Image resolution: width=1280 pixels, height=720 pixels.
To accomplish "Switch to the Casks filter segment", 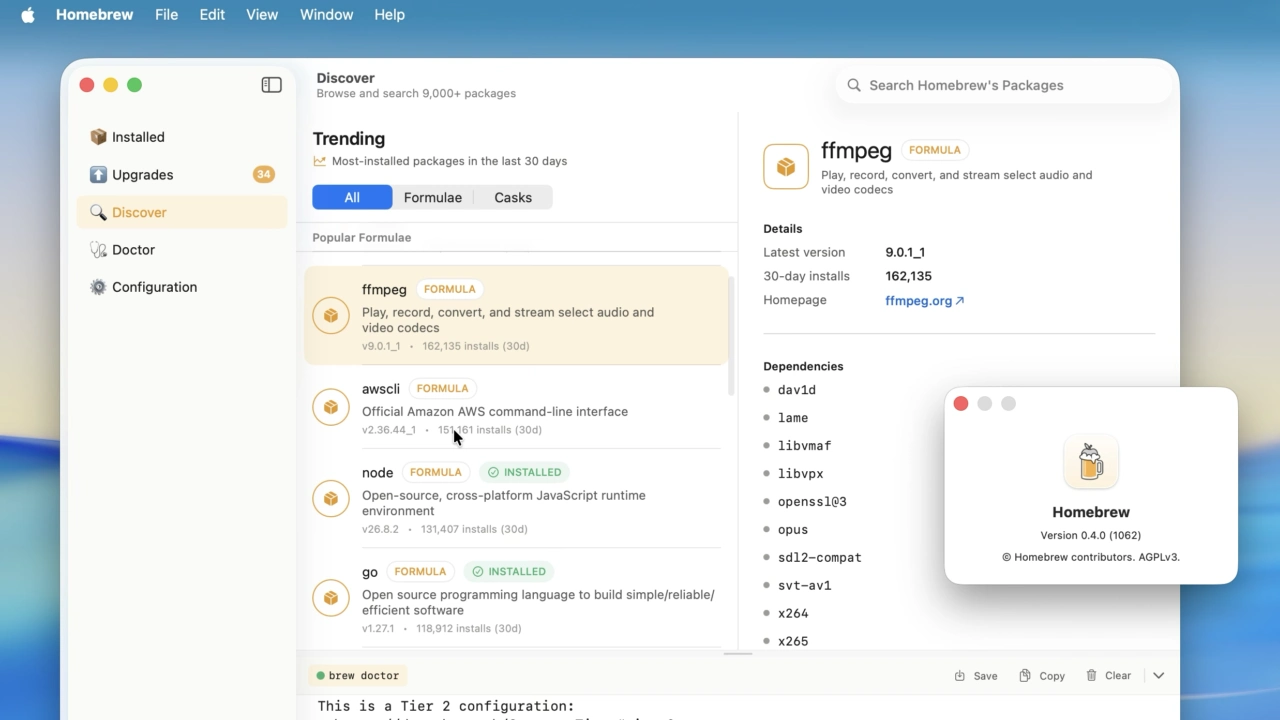I will [x=513, y=198].
